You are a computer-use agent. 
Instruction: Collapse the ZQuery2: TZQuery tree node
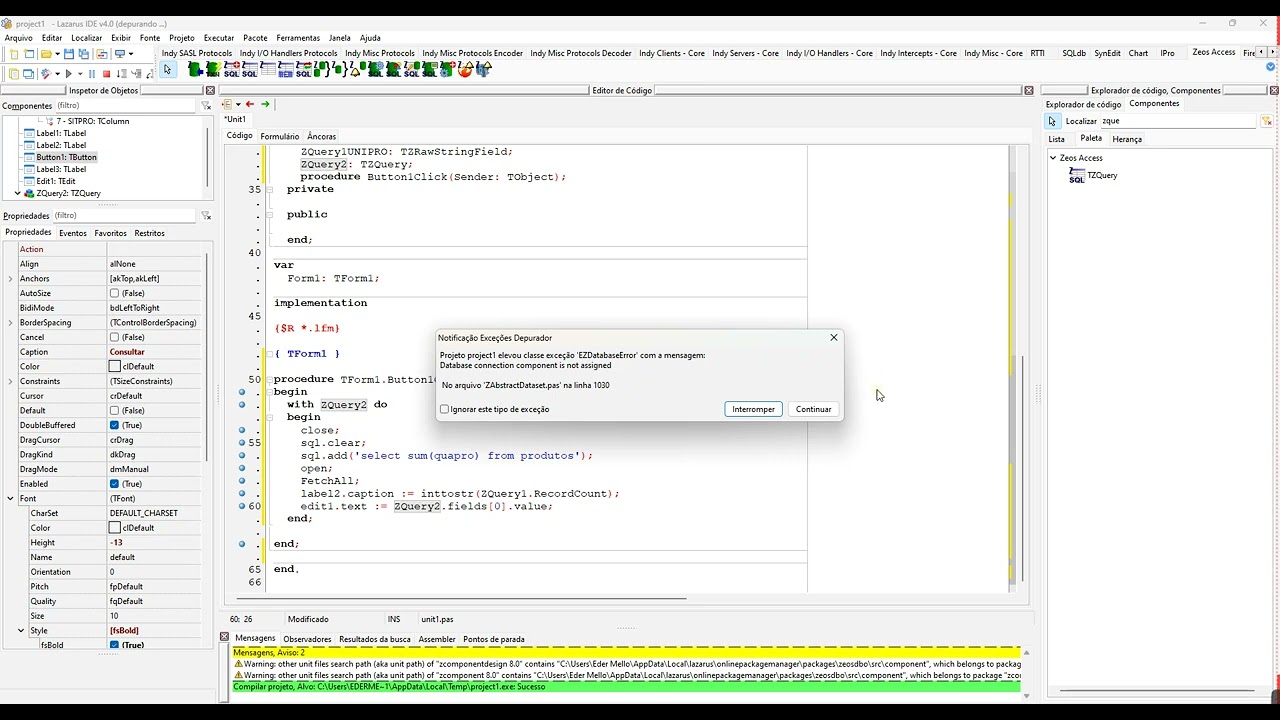click(x=17, y=193)
